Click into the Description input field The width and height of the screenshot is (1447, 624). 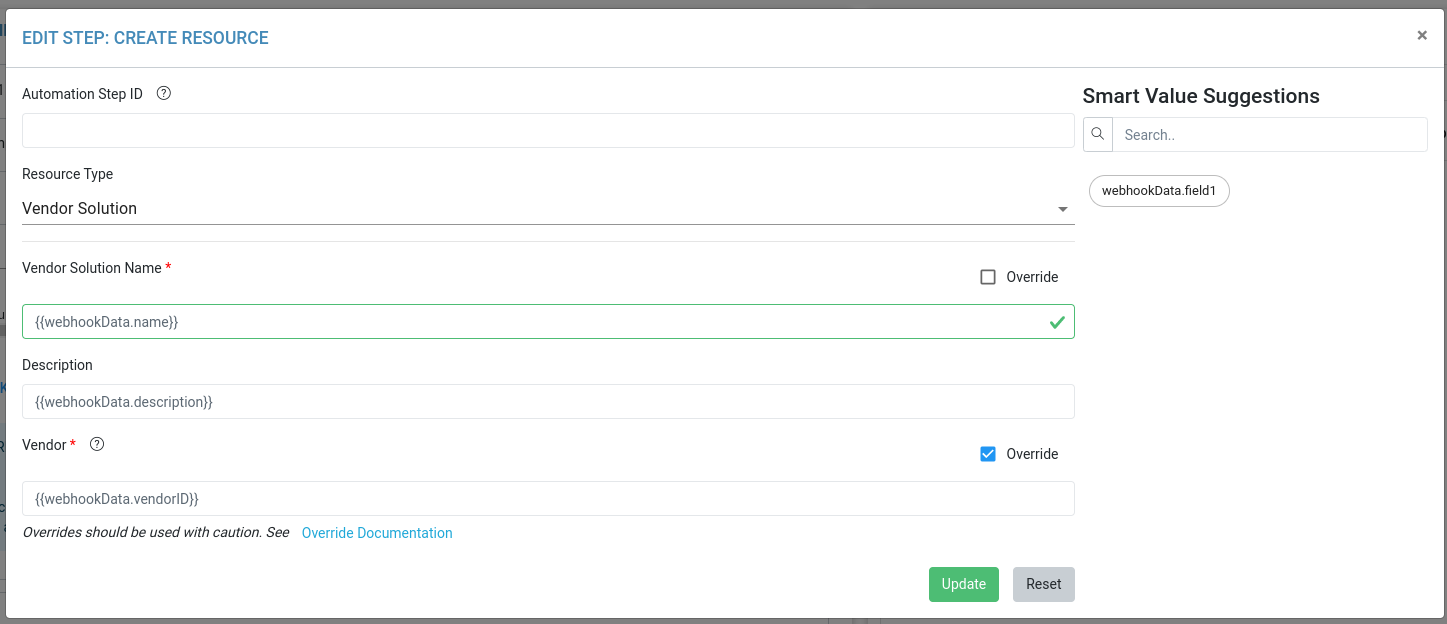548,402
